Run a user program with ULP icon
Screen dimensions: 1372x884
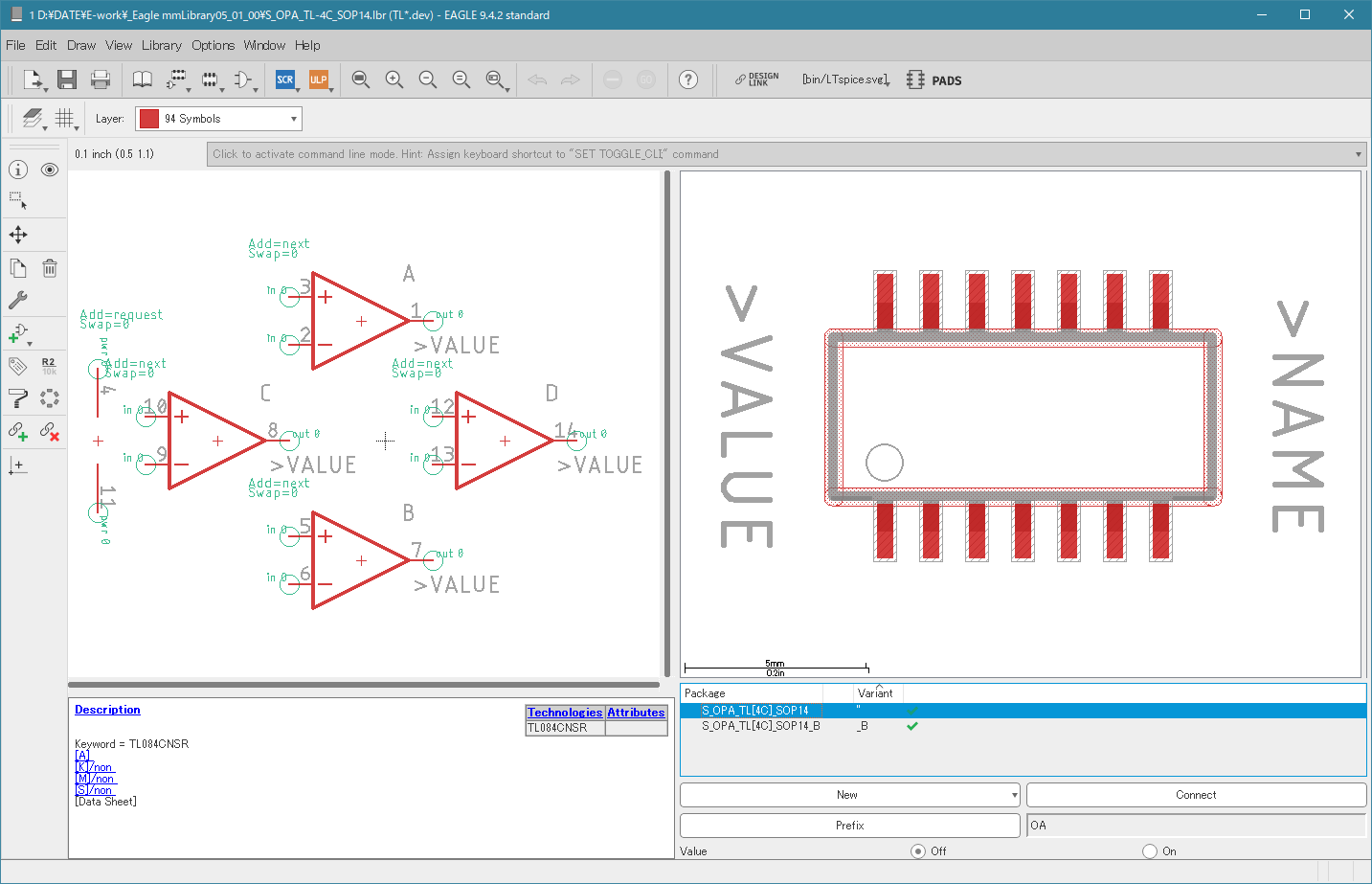click(x=319, y=79)
